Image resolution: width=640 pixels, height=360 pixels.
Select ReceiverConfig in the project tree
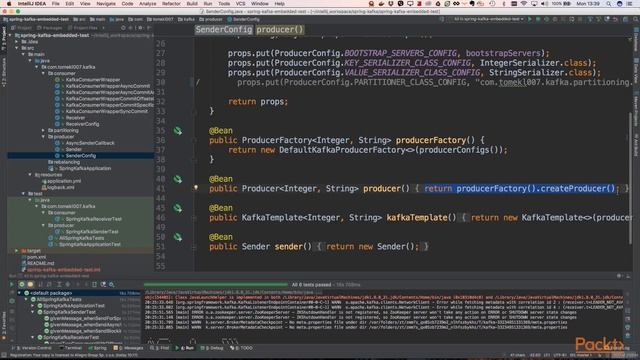click(82, 124)
